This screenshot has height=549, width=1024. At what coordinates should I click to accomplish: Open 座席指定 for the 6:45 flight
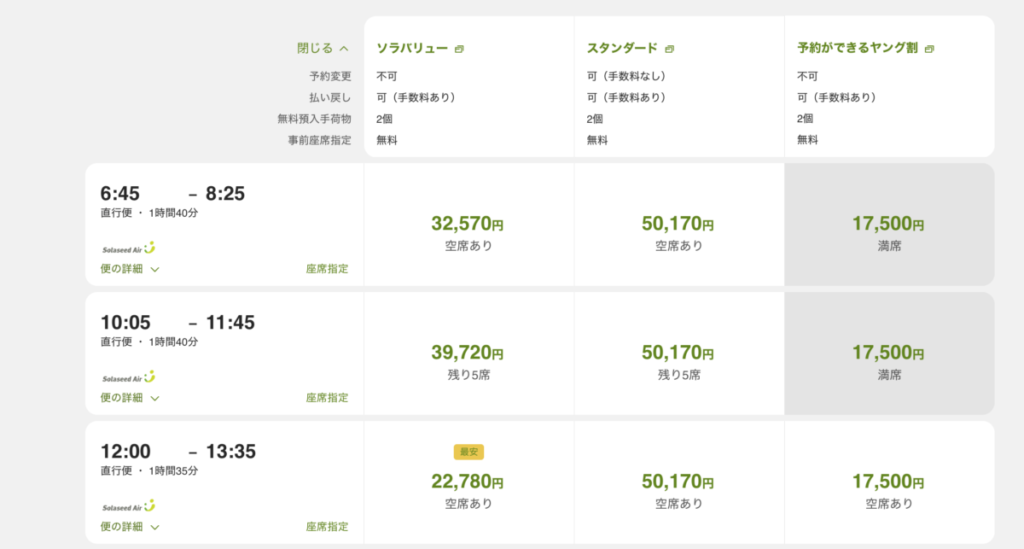(x=327, y=269)
